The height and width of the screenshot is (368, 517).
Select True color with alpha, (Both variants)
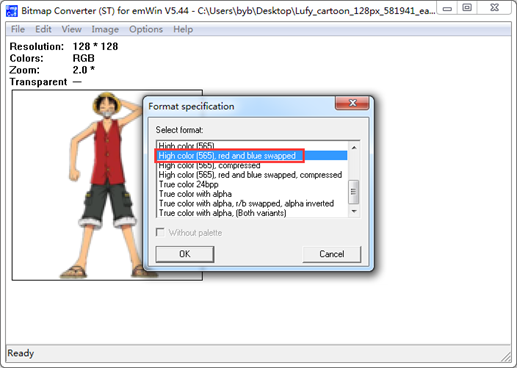(x=222, y=213)
